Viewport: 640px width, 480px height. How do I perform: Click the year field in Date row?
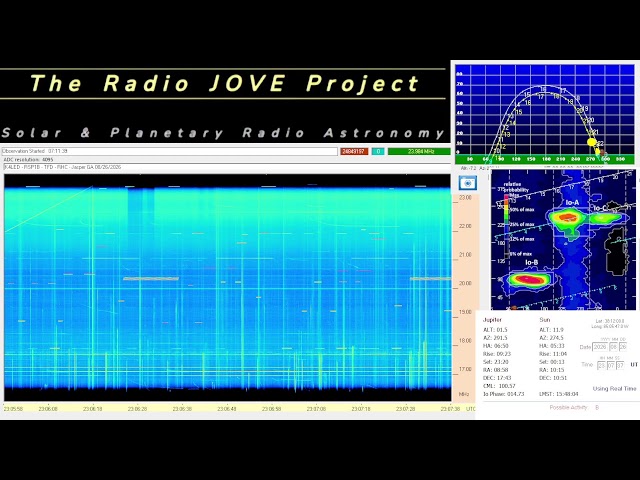point(600,347)
